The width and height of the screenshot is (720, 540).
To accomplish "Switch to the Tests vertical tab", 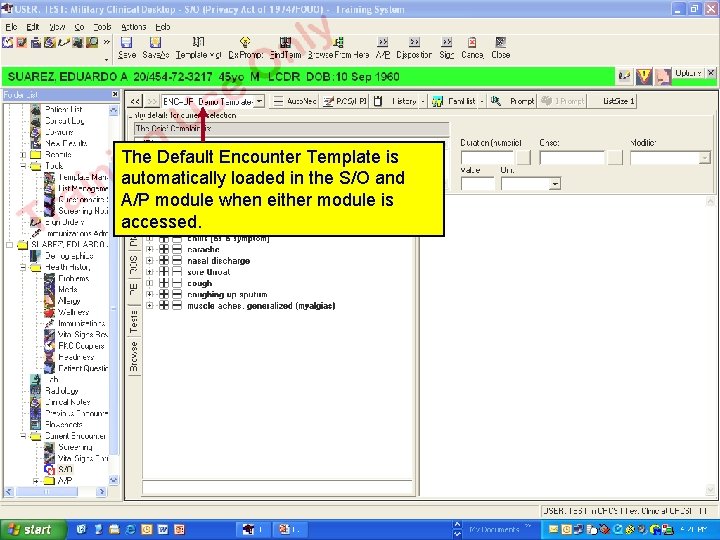I will coord(134,321).
